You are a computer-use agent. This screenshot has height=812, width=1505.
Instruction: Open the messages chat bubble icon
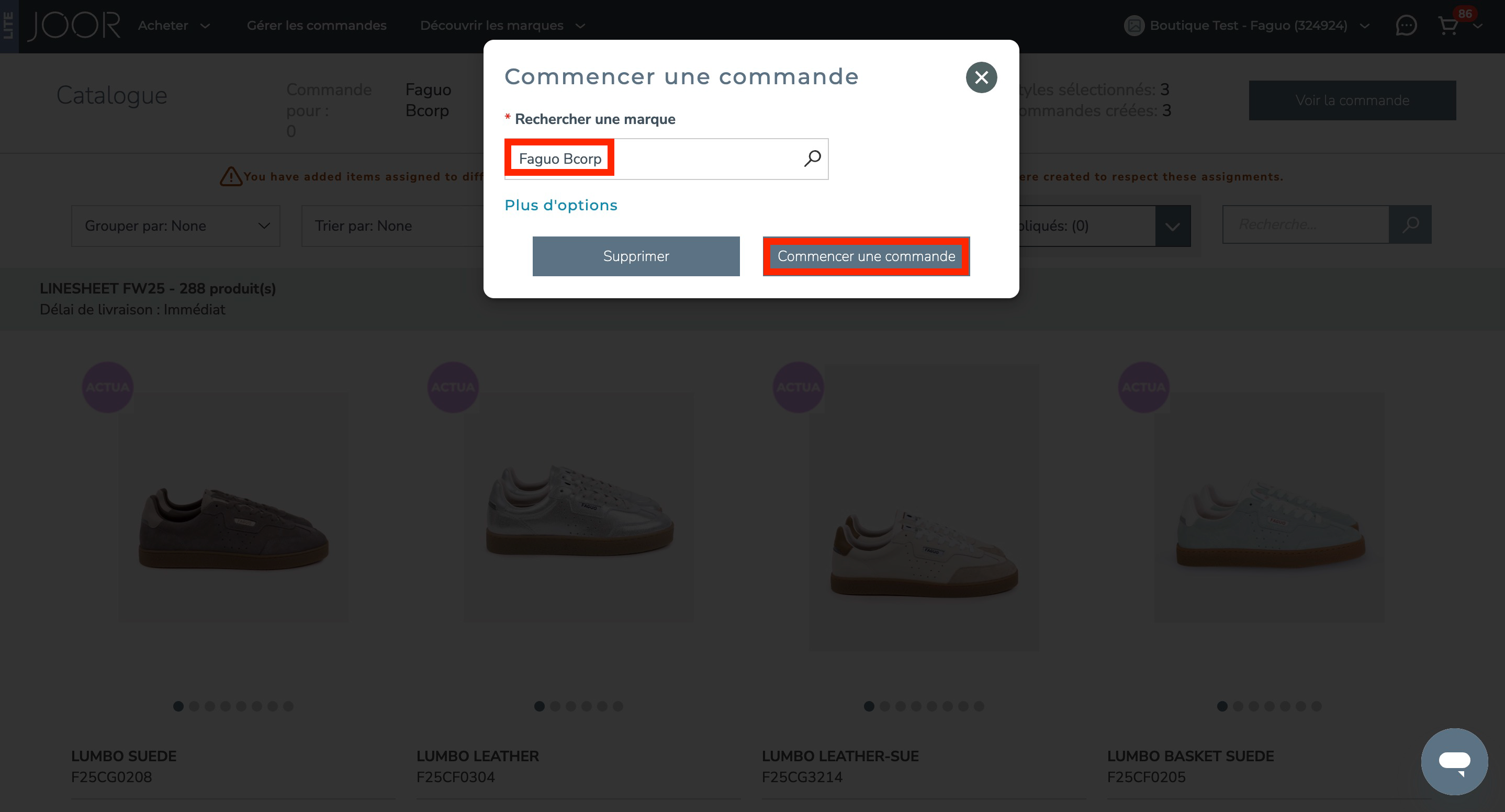[x=1406, y=26]
